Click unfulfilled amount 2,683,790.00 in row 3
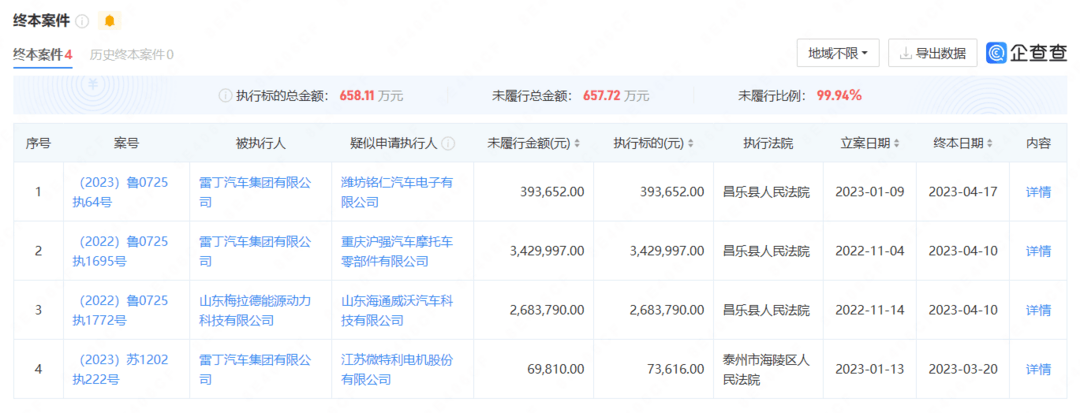This screenshot has width=1080, height=413. (x=548, y=310)
